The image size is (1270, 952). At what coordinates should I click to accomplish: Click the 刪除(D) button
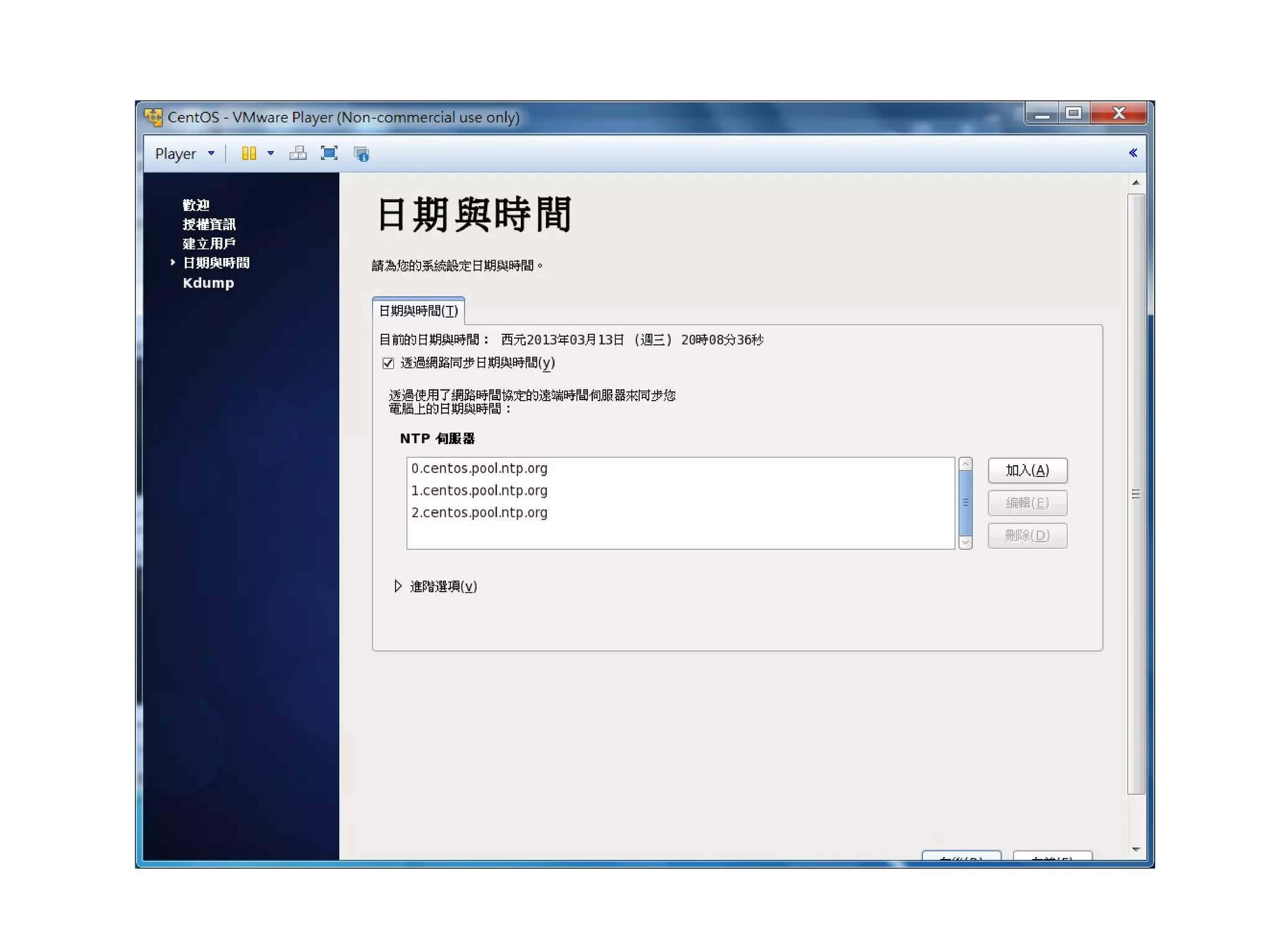1027,536
